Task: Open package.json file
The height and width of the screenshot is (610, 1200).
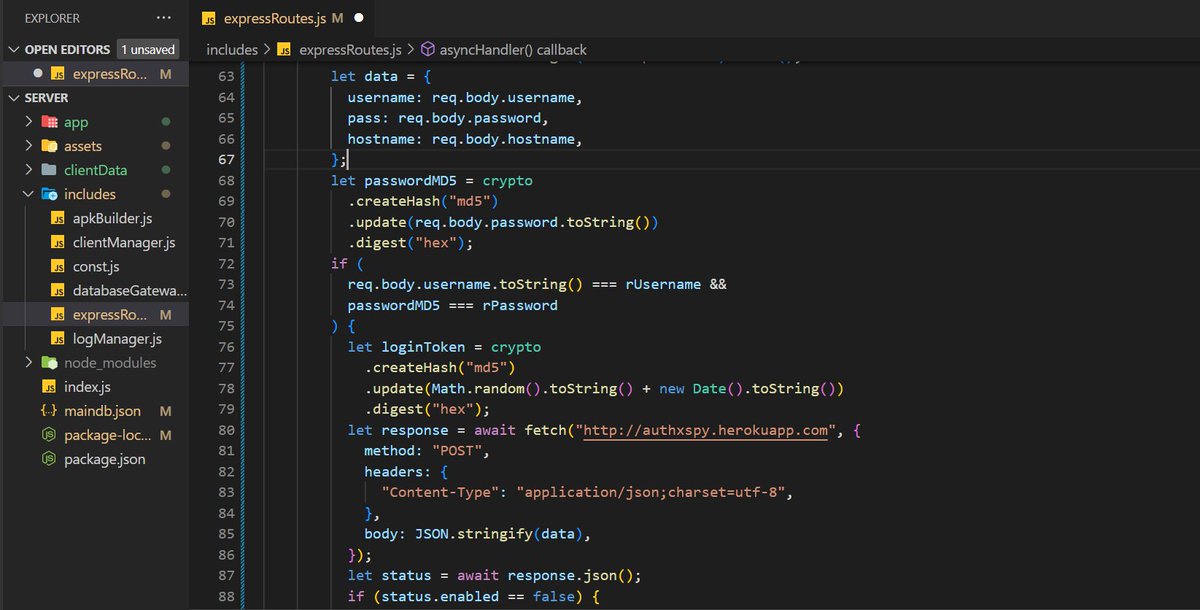Action: click(x=104, y=460)
